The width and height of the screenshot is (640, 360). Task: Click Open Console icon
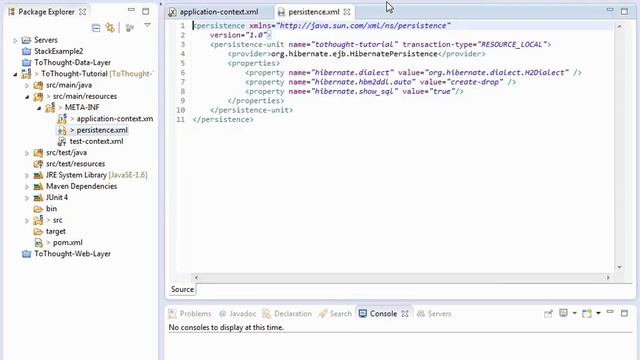click(587, 313)
